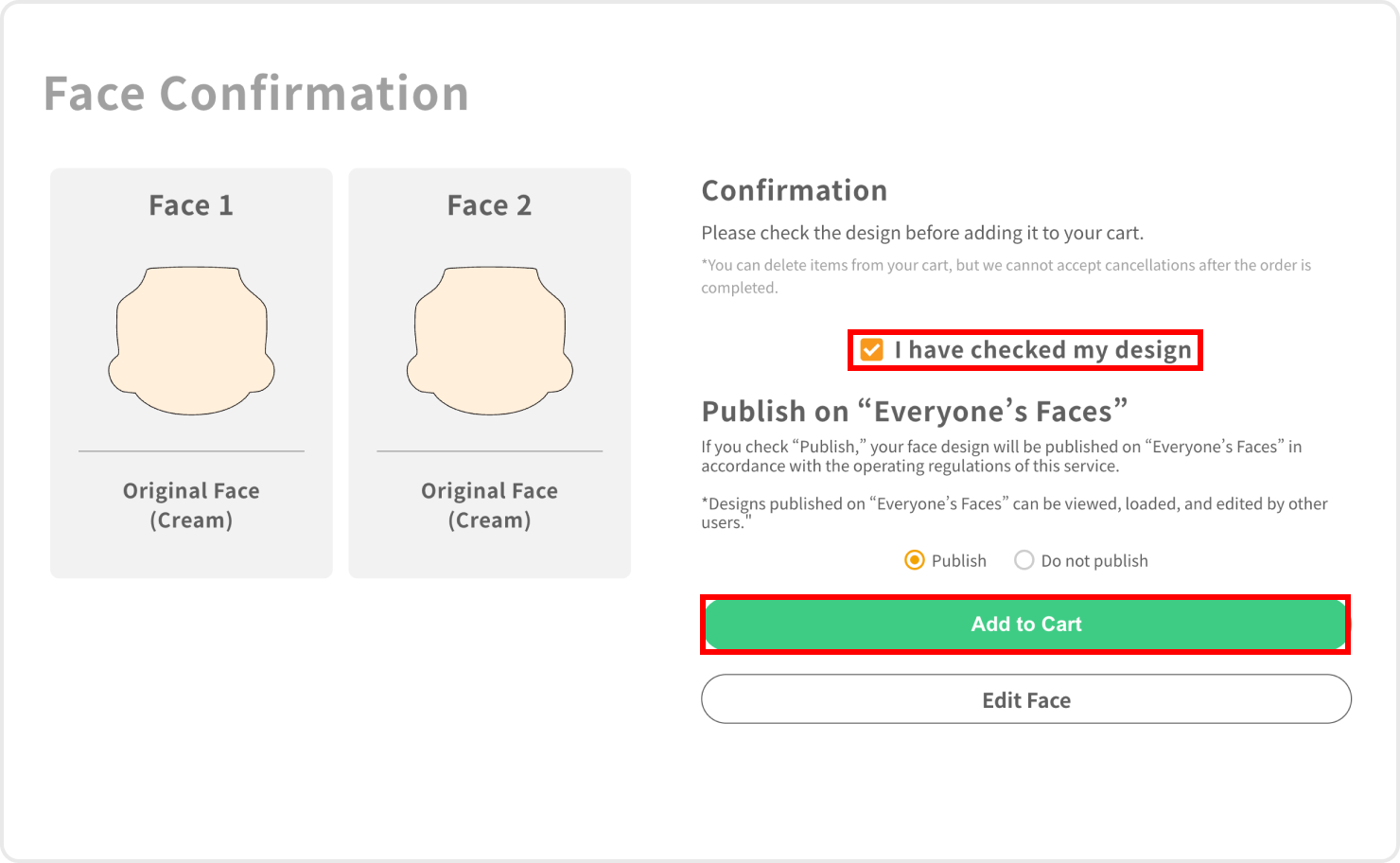The image size is (1400, 863).
Task: Select the Publish radio button
Action: 914,560
